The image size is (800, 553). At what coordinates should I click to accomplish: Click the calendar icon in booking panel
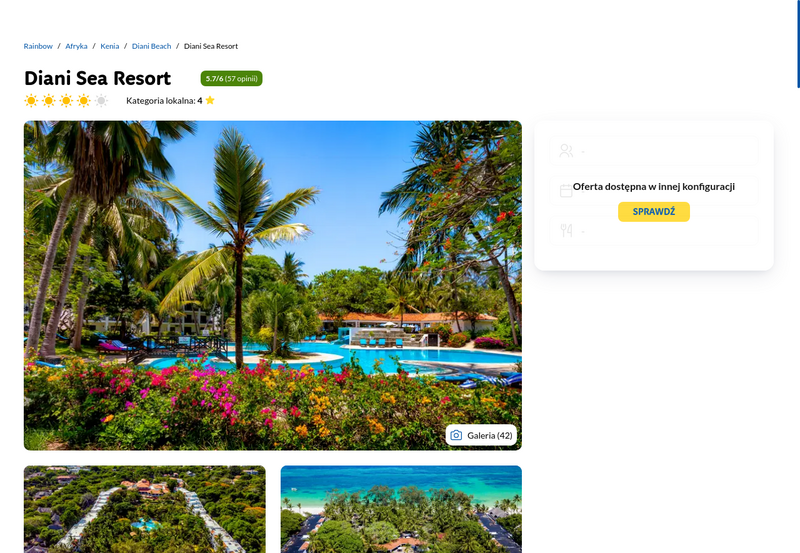pyautogui.click(x=566, y=191)
